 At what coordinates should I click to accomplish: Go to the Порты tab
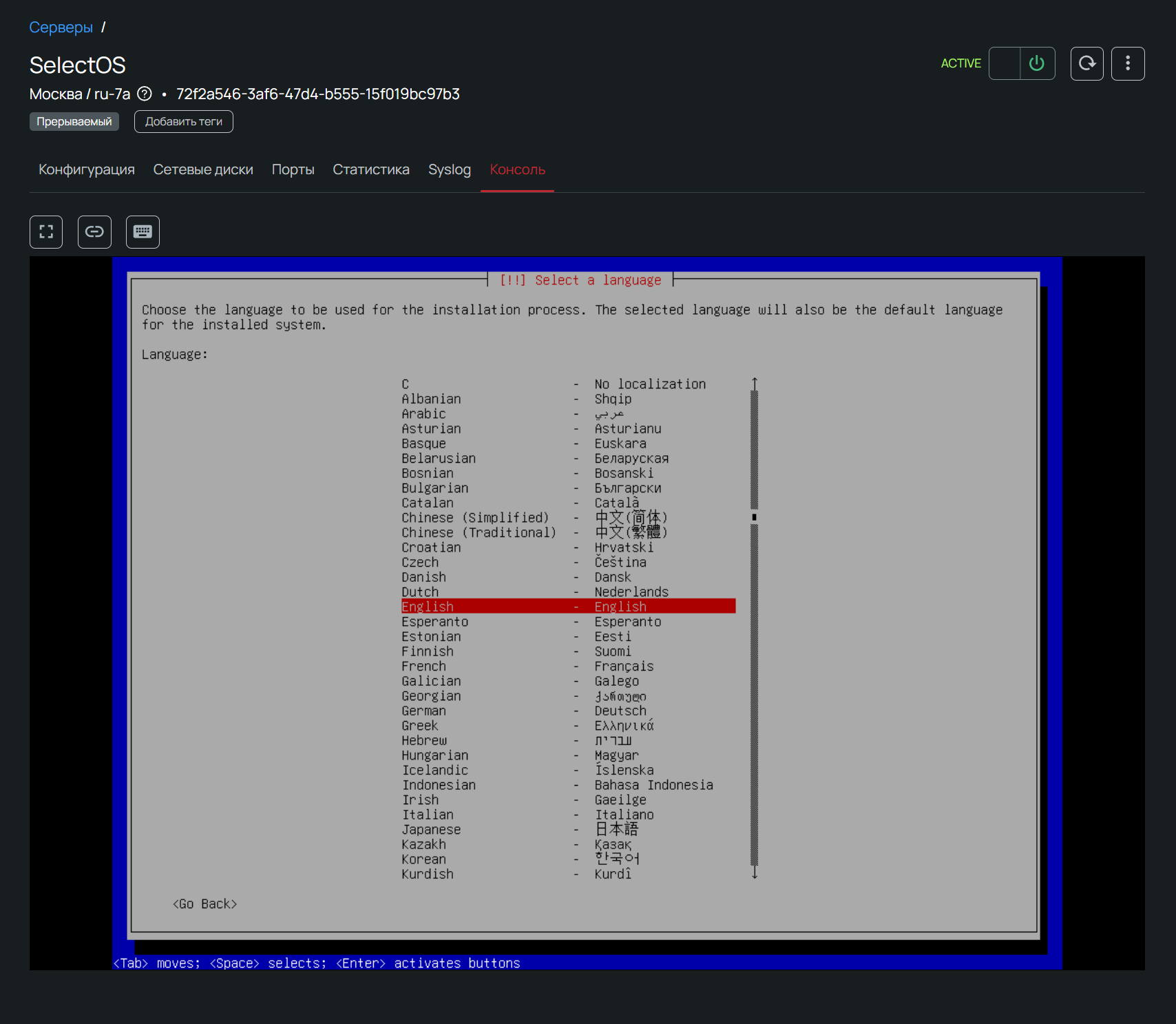(x=293, y=169)
